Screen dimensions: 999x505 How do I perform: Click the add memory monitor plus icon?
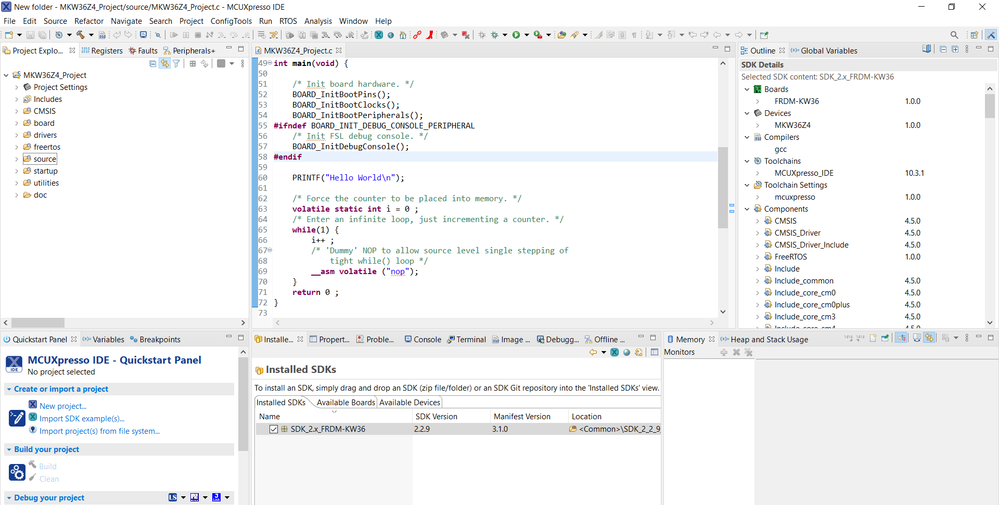click(x=724, y=353)
